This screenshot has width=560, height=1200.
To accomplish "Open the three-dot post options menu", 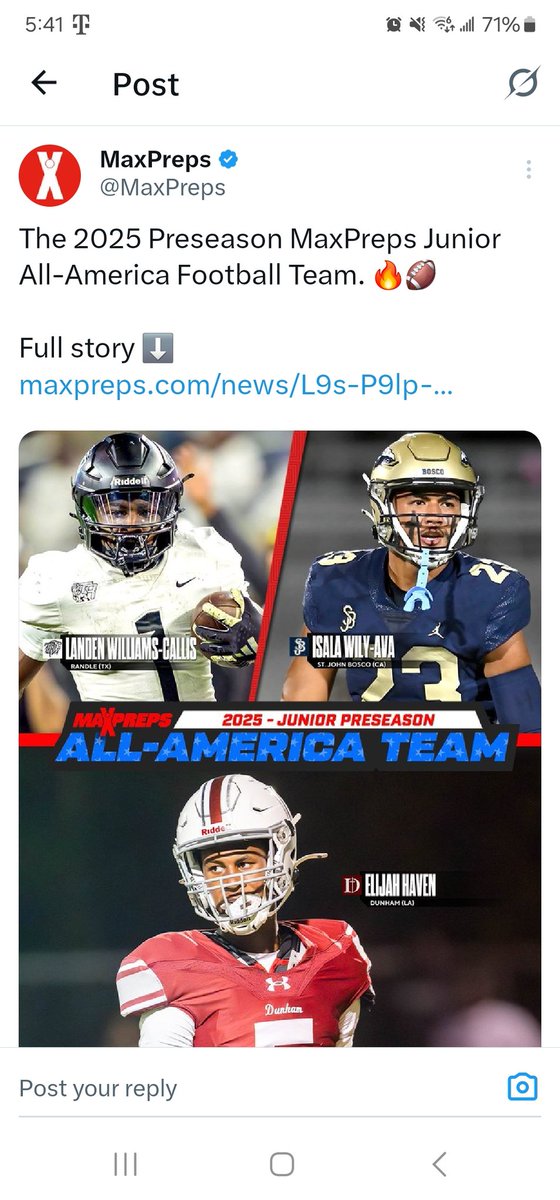I will point(528,169).
